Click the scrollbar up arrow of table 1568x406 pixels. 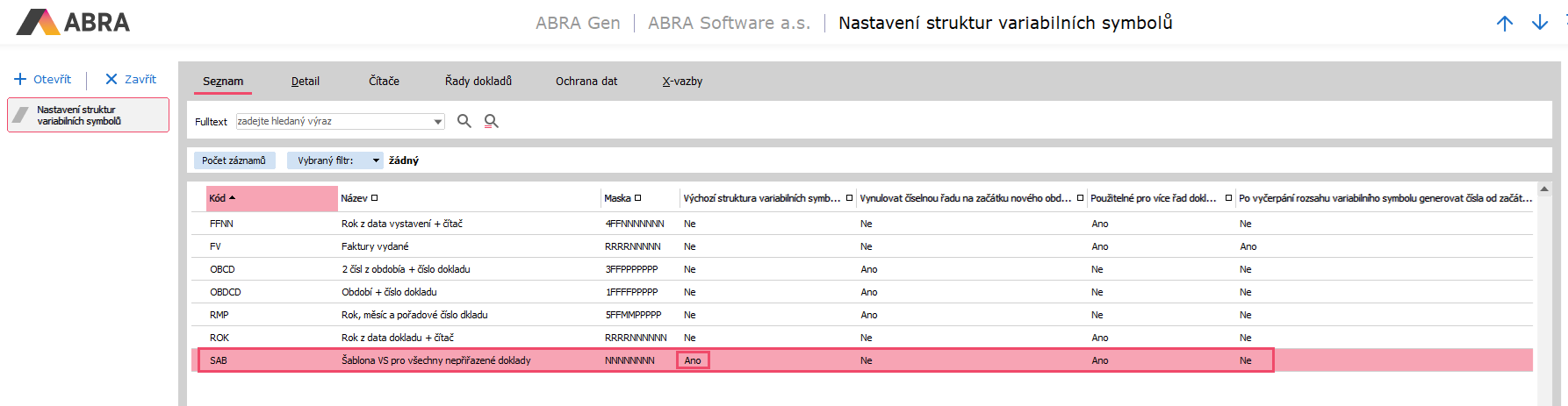click(1544, 189)
